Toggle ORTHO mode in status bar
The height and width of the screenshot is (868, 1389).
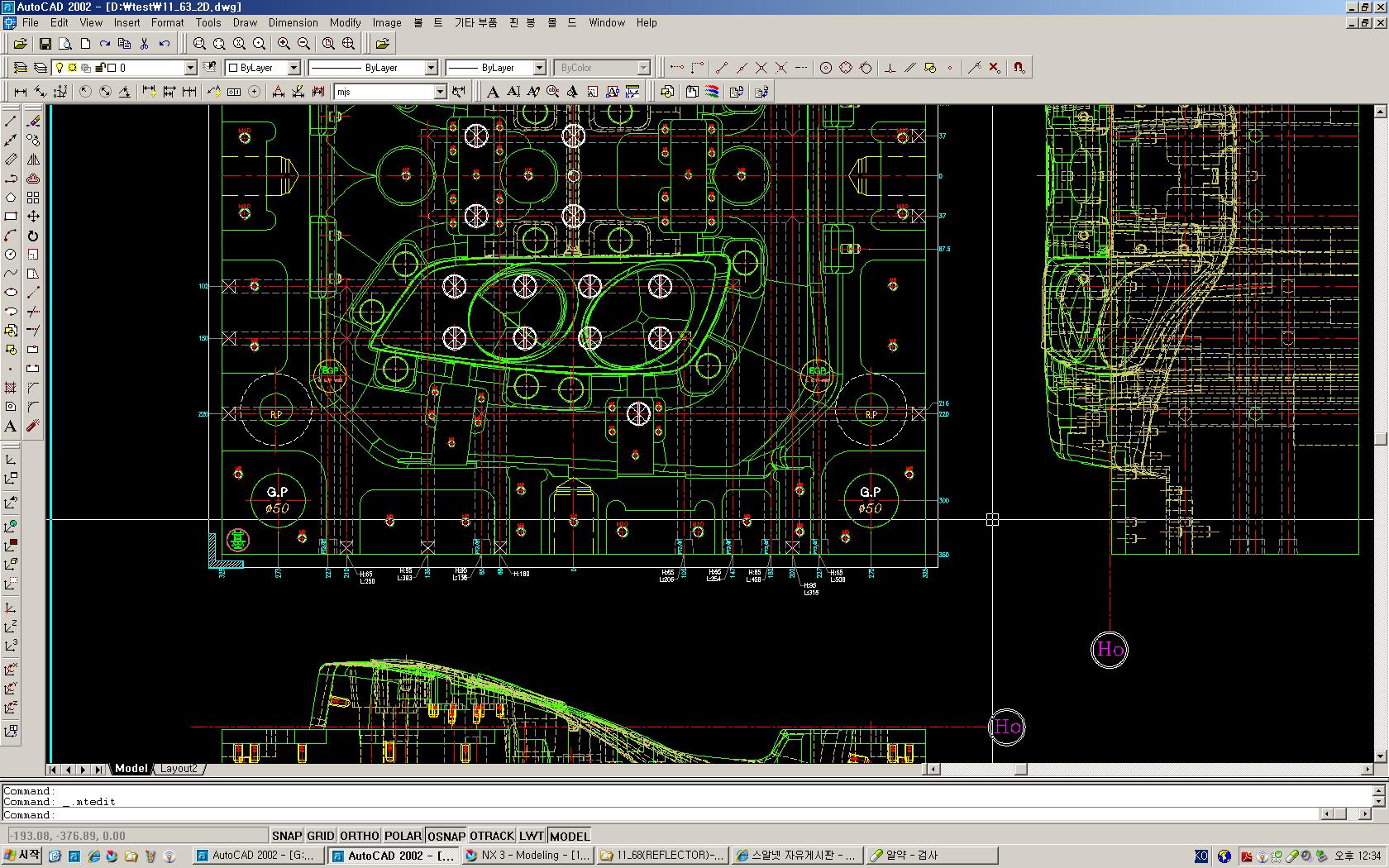tap(359, 836)
